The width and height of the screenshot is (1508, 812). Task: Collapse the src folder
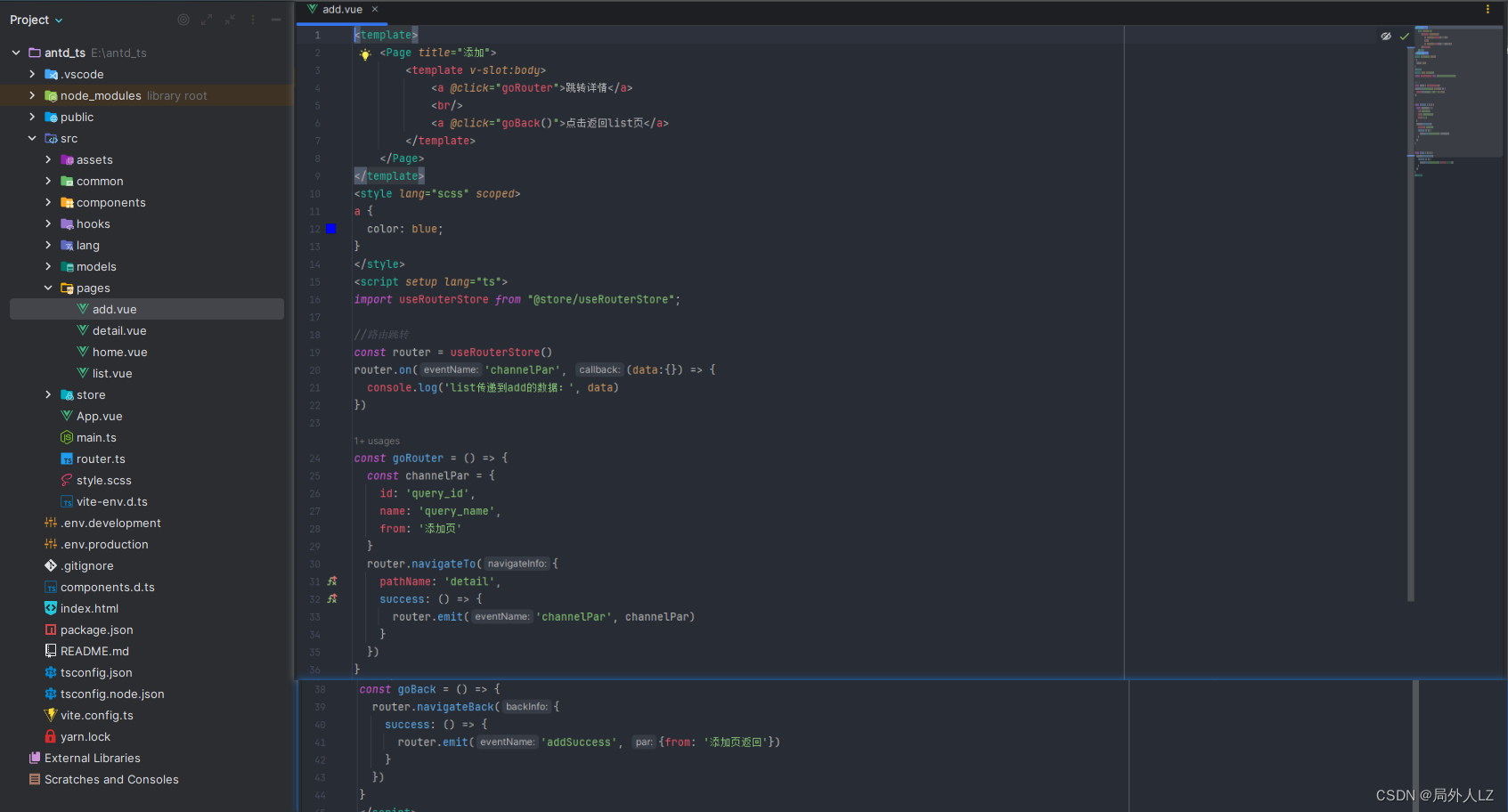click(x=32, y=138)
